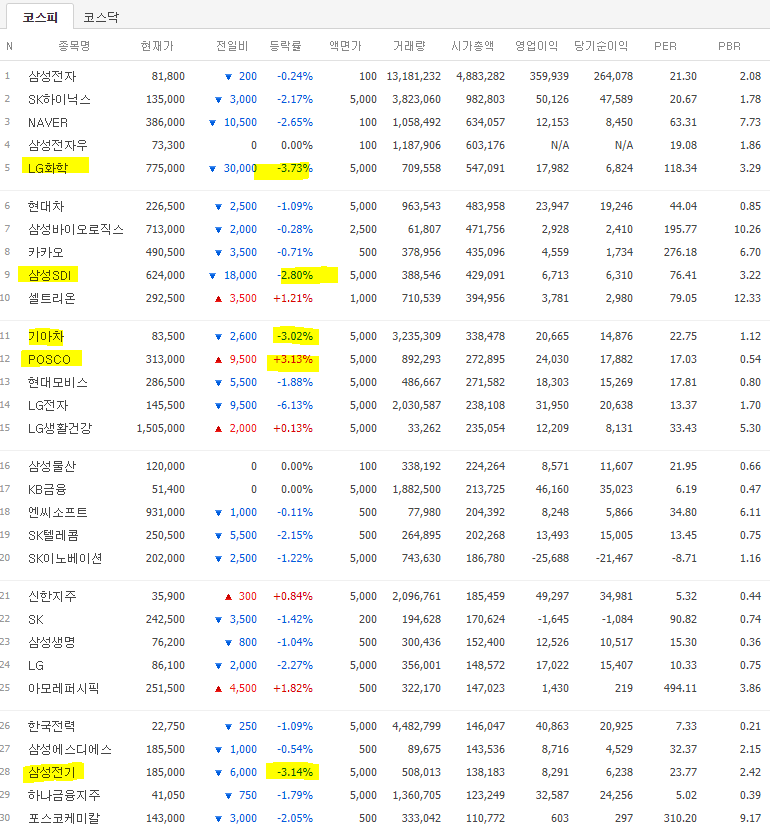Open the 하나금융지주 stock link
Screen dimensions: 770x838
64,795
